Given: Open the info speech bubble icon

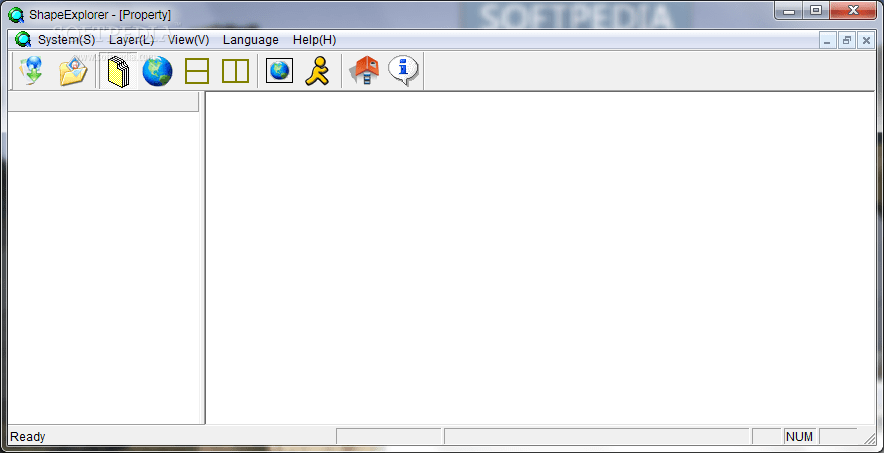Looking at the screenshot, I should pyautogui.click(x=403, y=71).
